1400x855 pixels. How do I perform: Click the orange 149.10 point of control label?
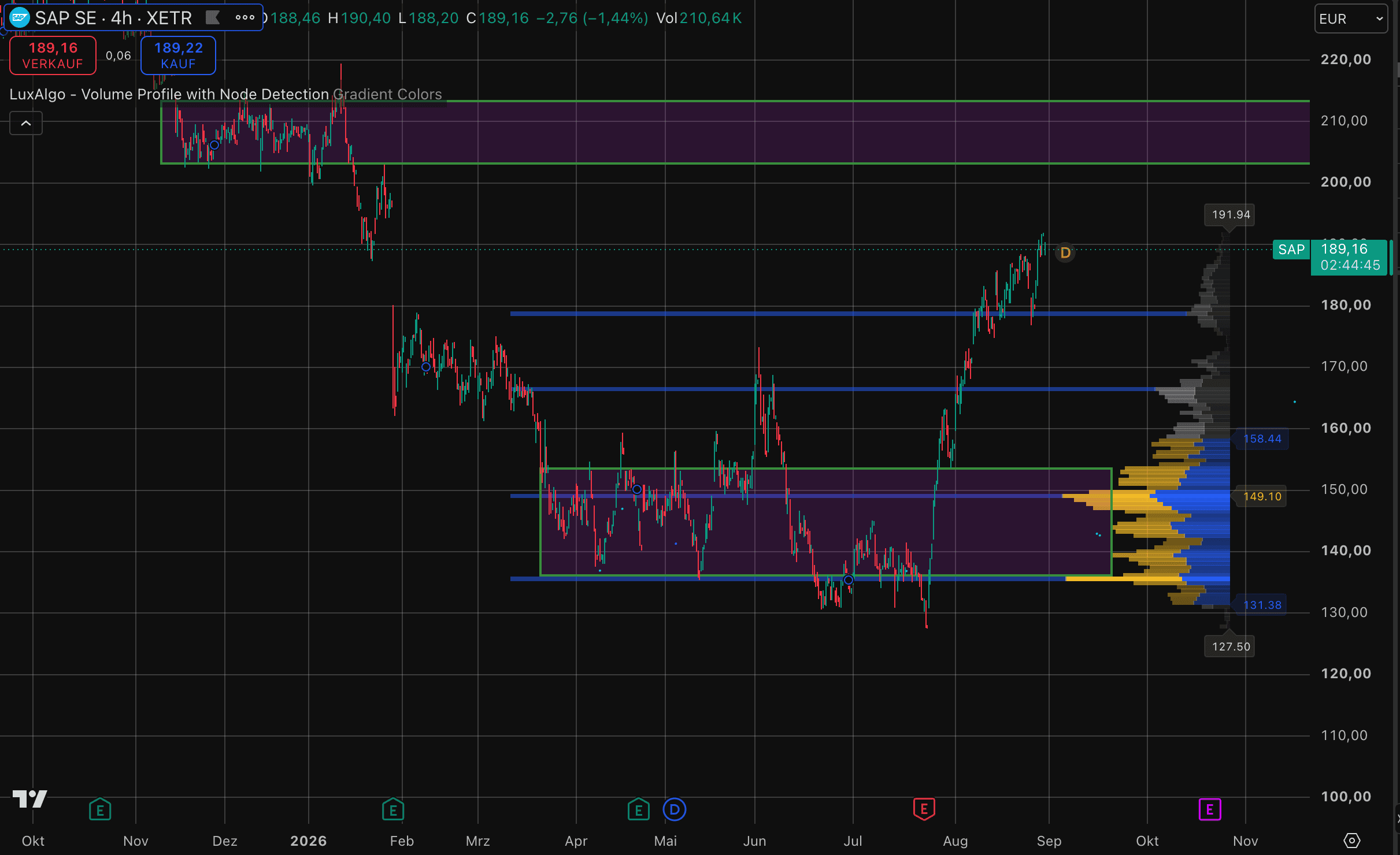click(1262, 497)
